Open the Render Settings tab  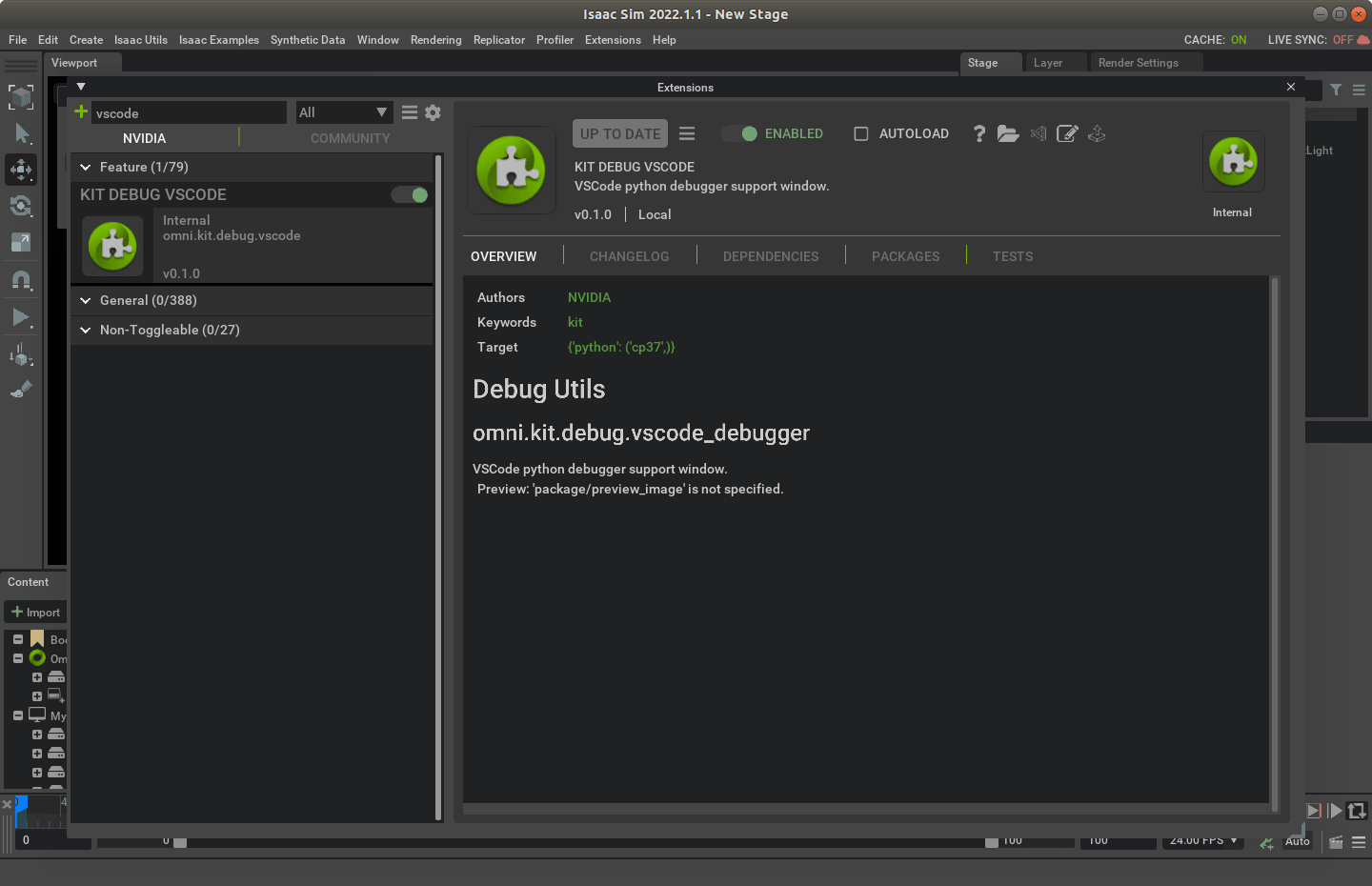tap(1139, 63)
